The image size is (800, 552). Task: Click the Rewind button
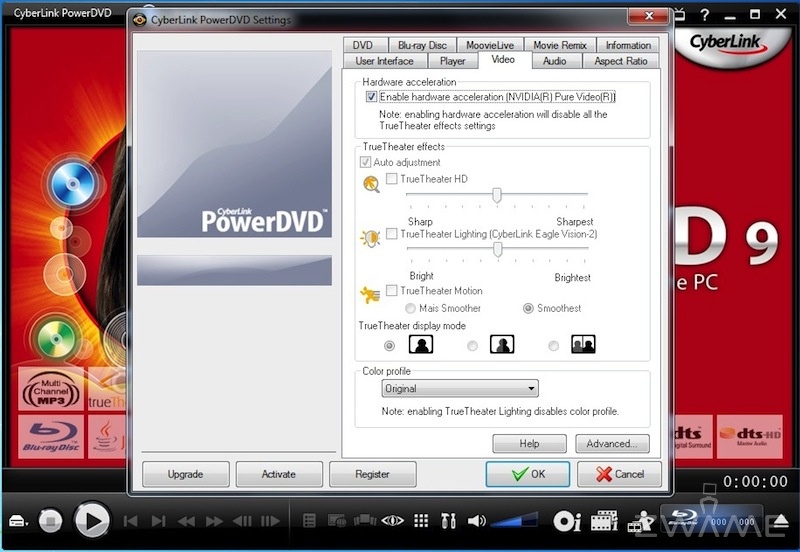186,521
